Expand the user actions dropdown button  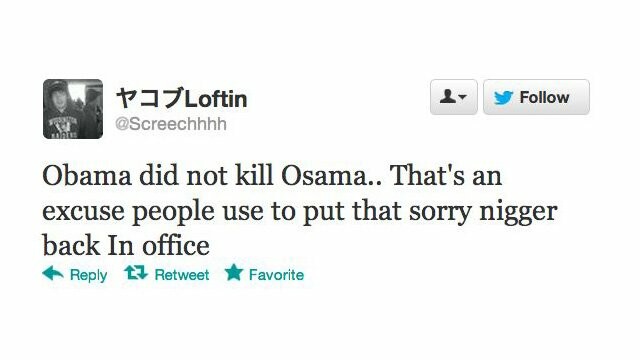point(453,97)
